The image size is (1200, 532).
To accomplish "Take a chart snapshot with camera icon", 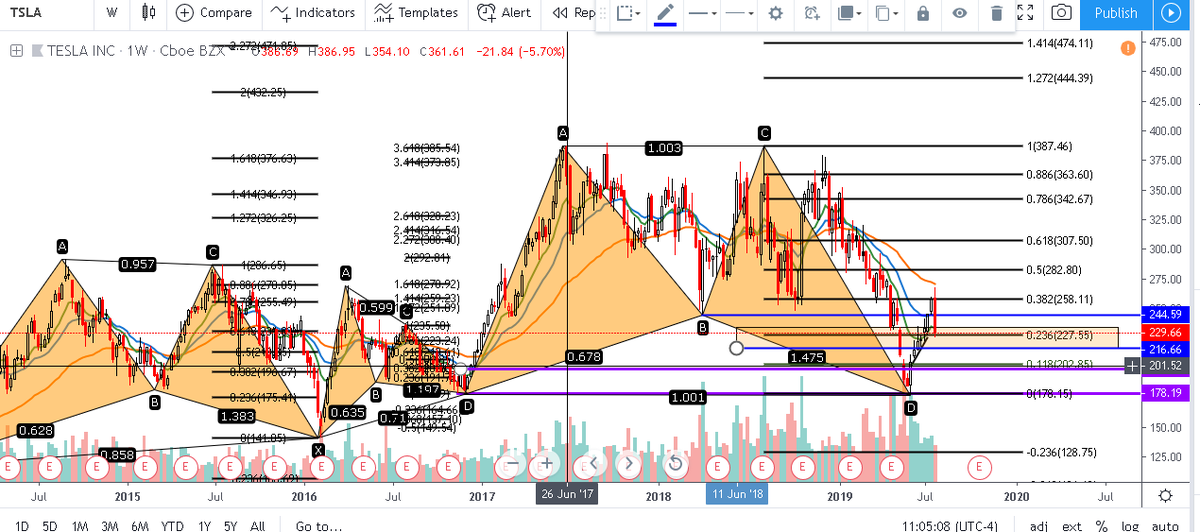I will [1061, 13].
